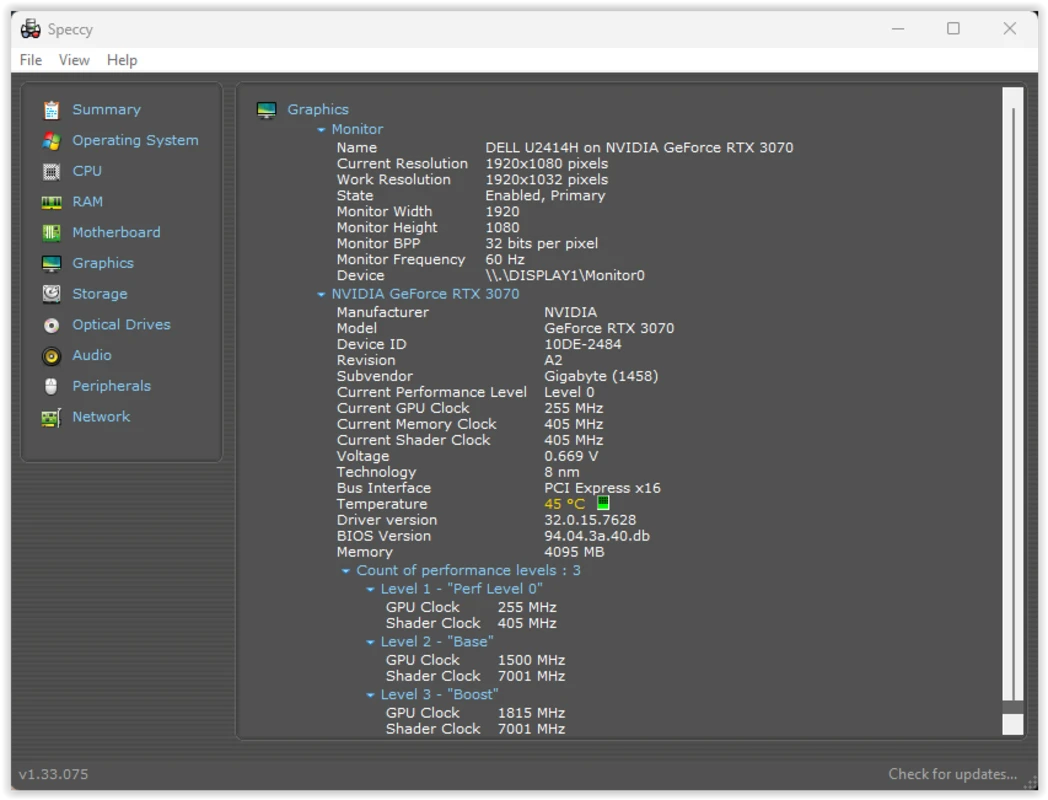Collapse the NVIDIA GeForce RTX 3070 section
Screen dimensions: 1048x800
tap(320, 294)
